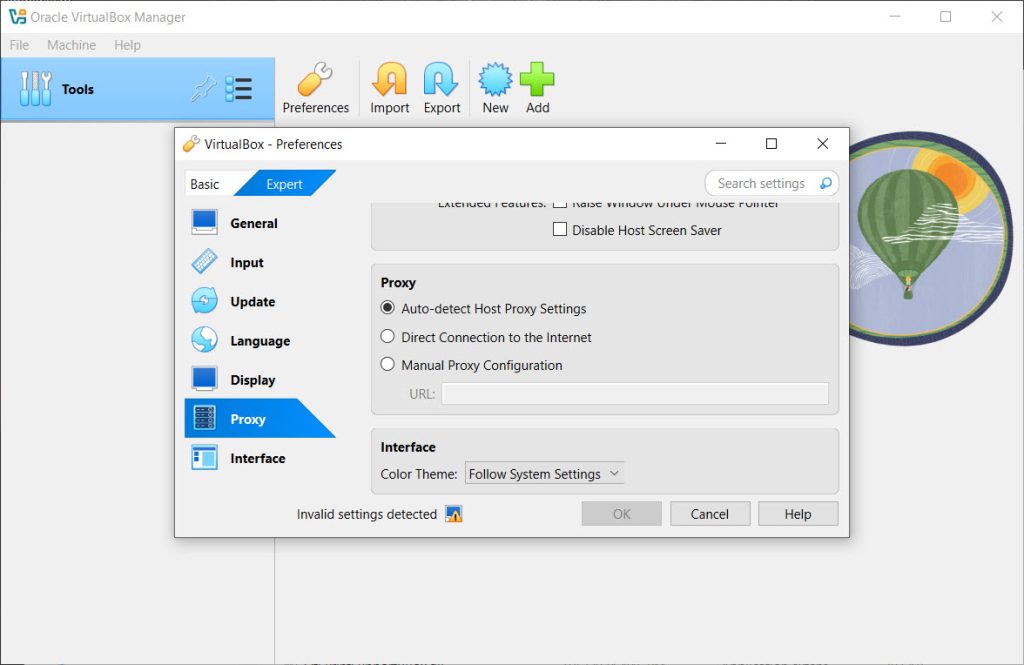Click Cancel in Preferences dialog
1024x665 pixels.
[x=710, y=514]
